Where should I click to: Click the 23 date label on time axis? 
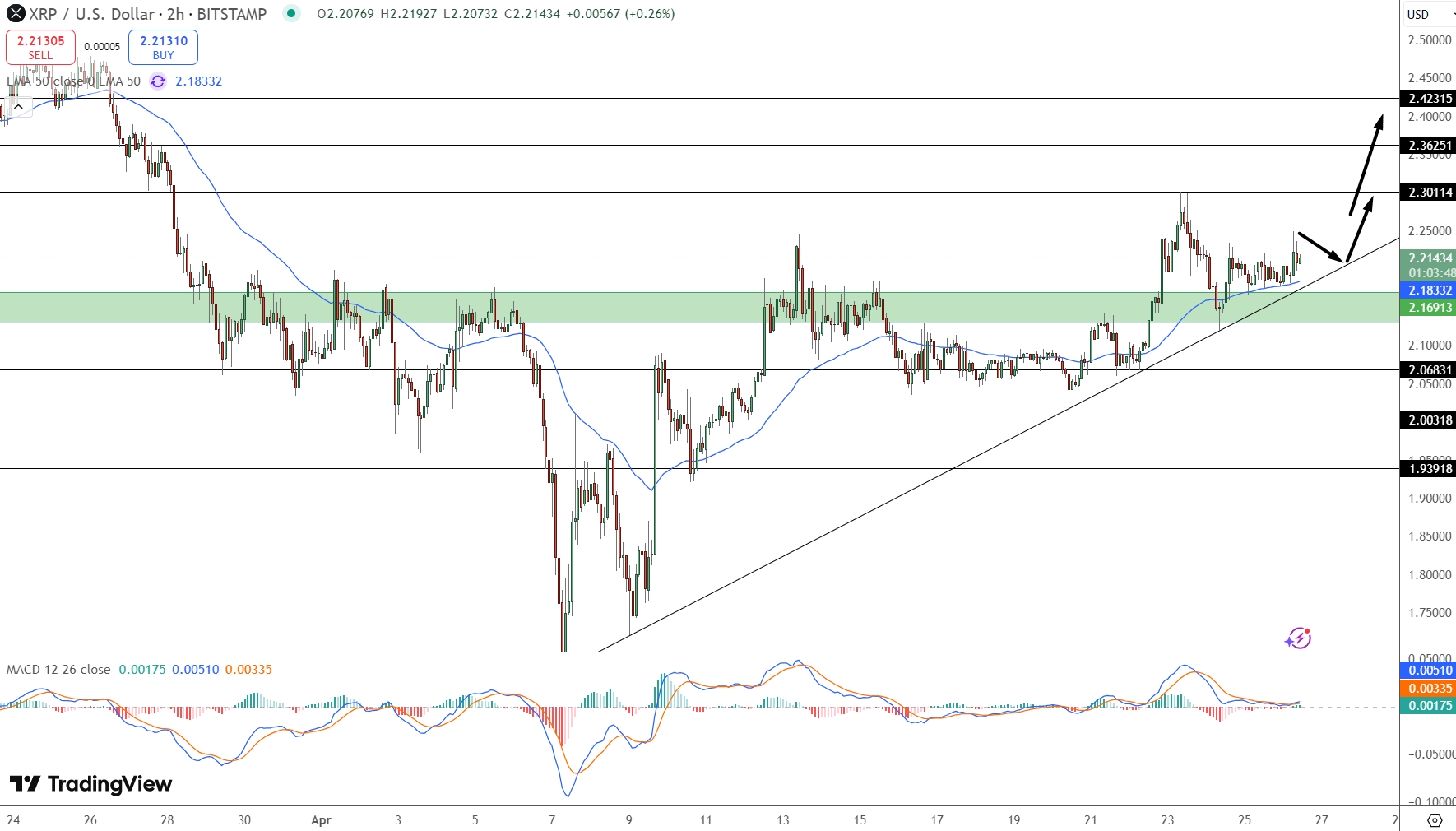tap(1168, 820)
